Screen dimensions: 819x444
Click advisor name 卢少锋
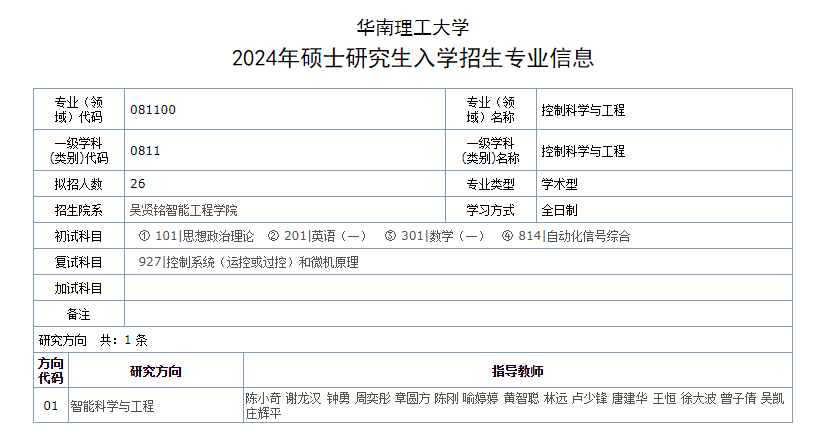click(590, 399)
